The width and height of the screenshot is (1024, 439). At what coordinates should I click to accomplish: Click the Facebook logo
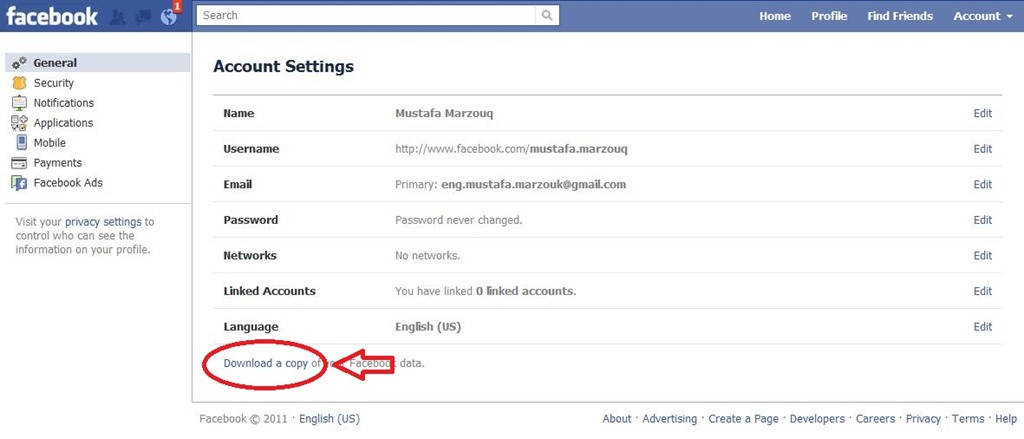click(52, 16)
